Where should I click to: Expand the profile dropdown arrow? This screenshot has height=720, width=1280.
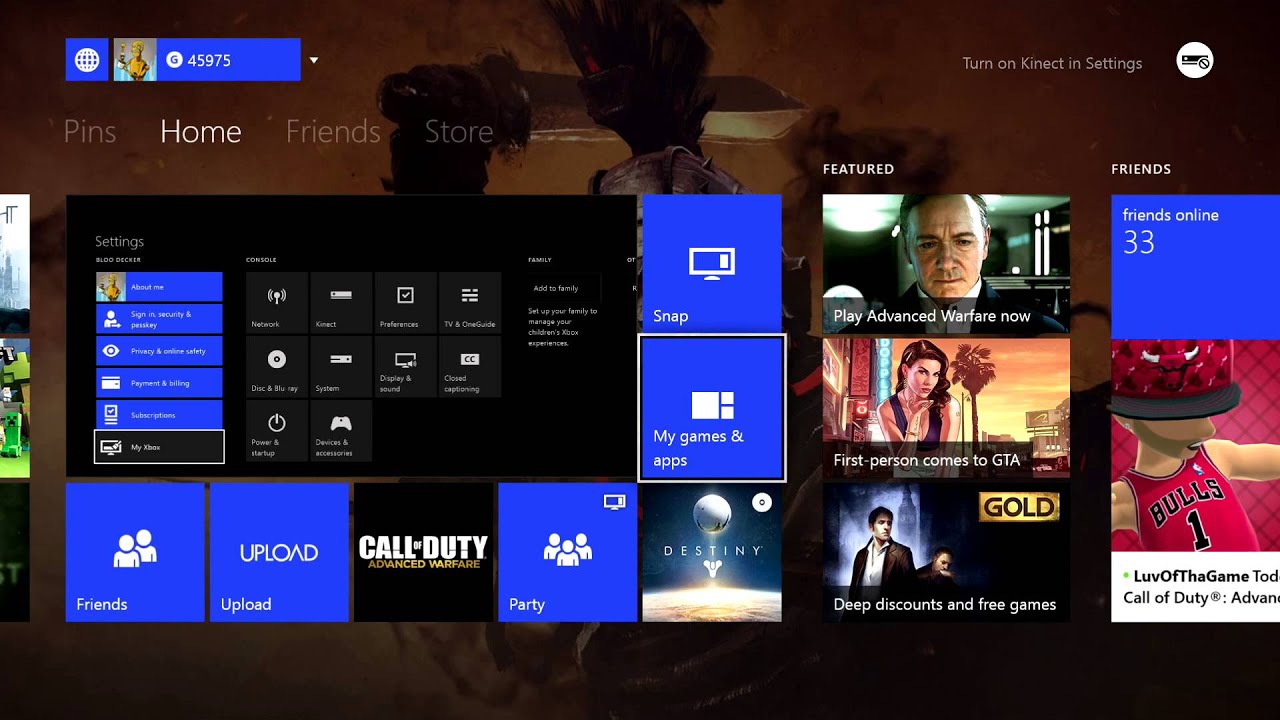click(314, 60)
